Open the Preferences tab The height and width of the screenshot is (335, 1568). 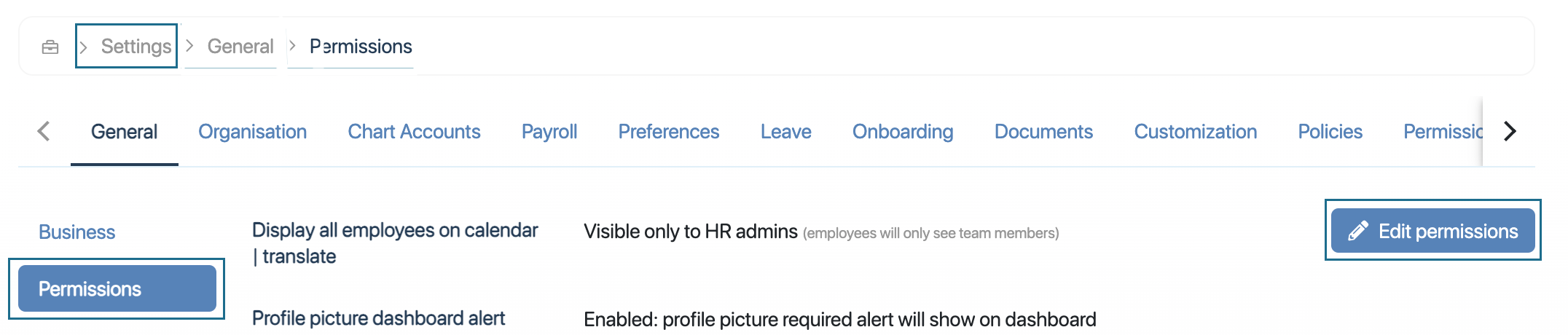pyautogui.click(x=668, y=132)
